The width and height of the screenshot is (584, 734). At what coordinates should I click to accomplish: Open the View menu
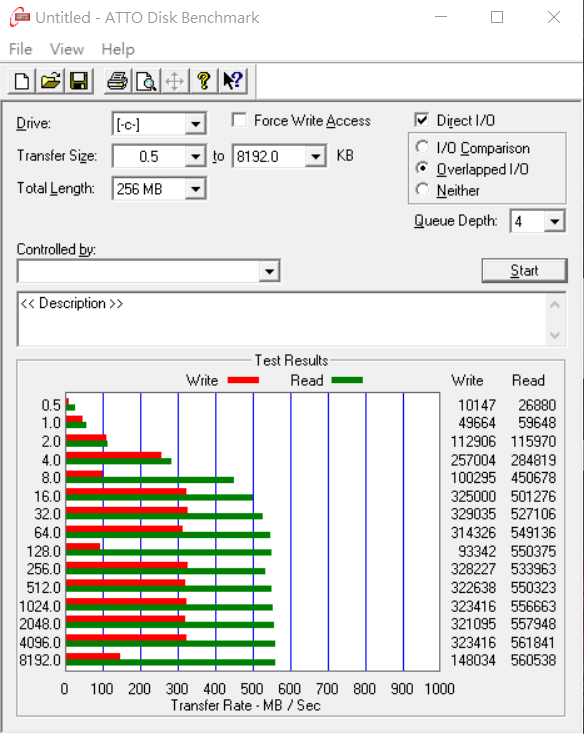[x=67, y=49]
